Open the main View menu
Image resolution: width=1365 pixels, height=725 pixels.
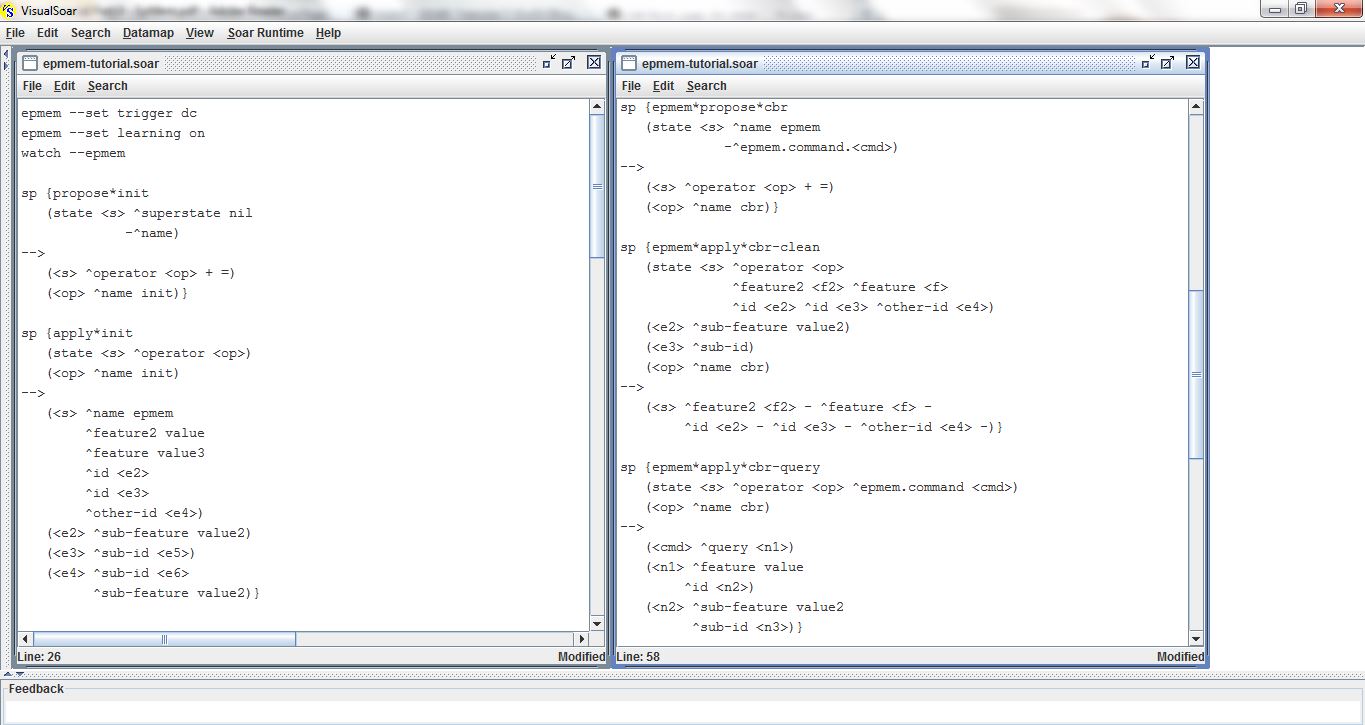pos(200,33)
